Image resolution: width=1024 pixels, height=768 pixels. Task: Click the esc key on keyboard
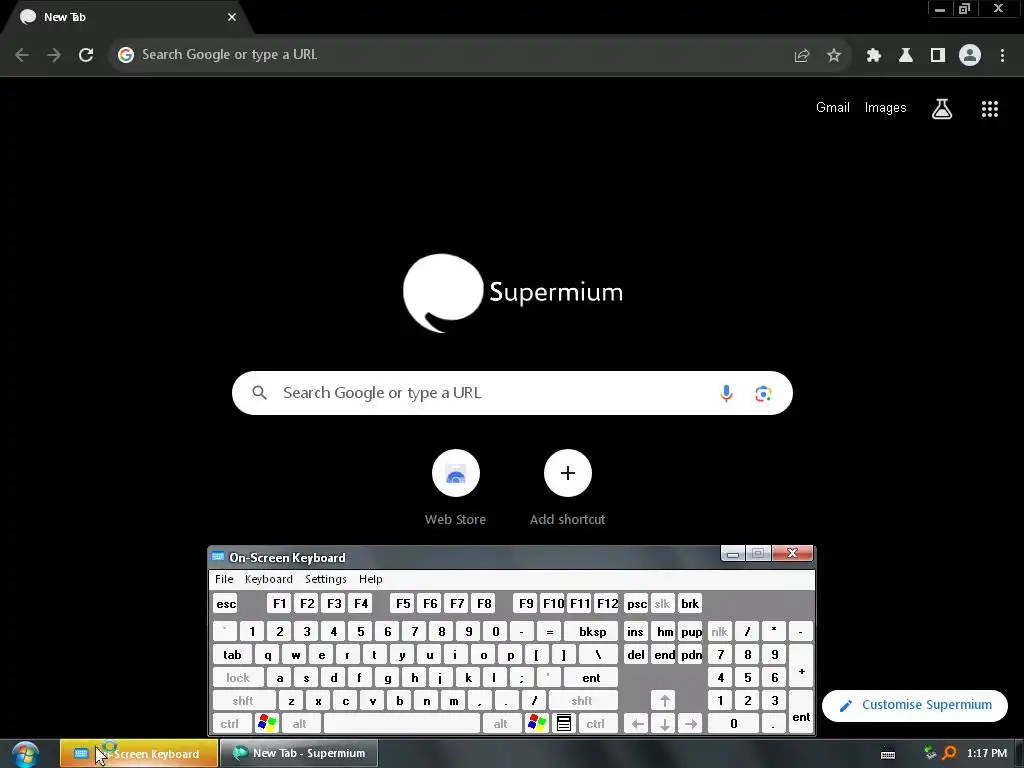click(226, 603)
